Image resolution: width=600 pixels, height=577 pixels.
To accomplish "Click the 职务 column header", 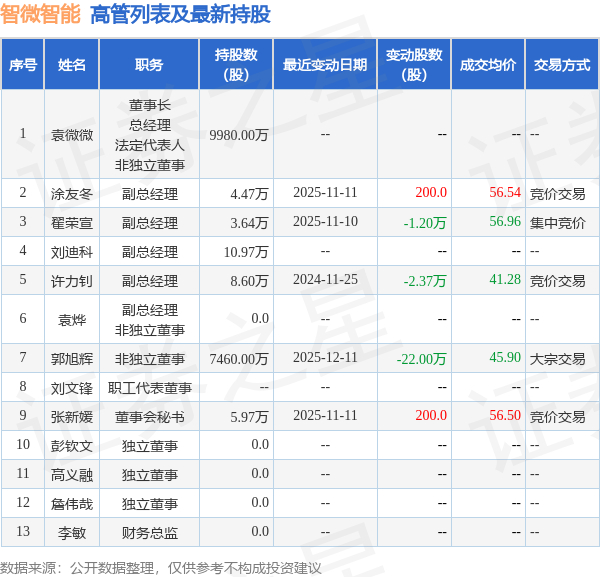I will [x=149, y=64].
